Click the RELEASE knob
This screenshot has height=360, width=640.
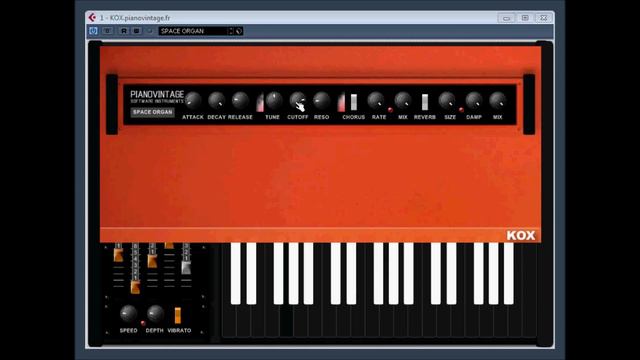coord(240,100)
